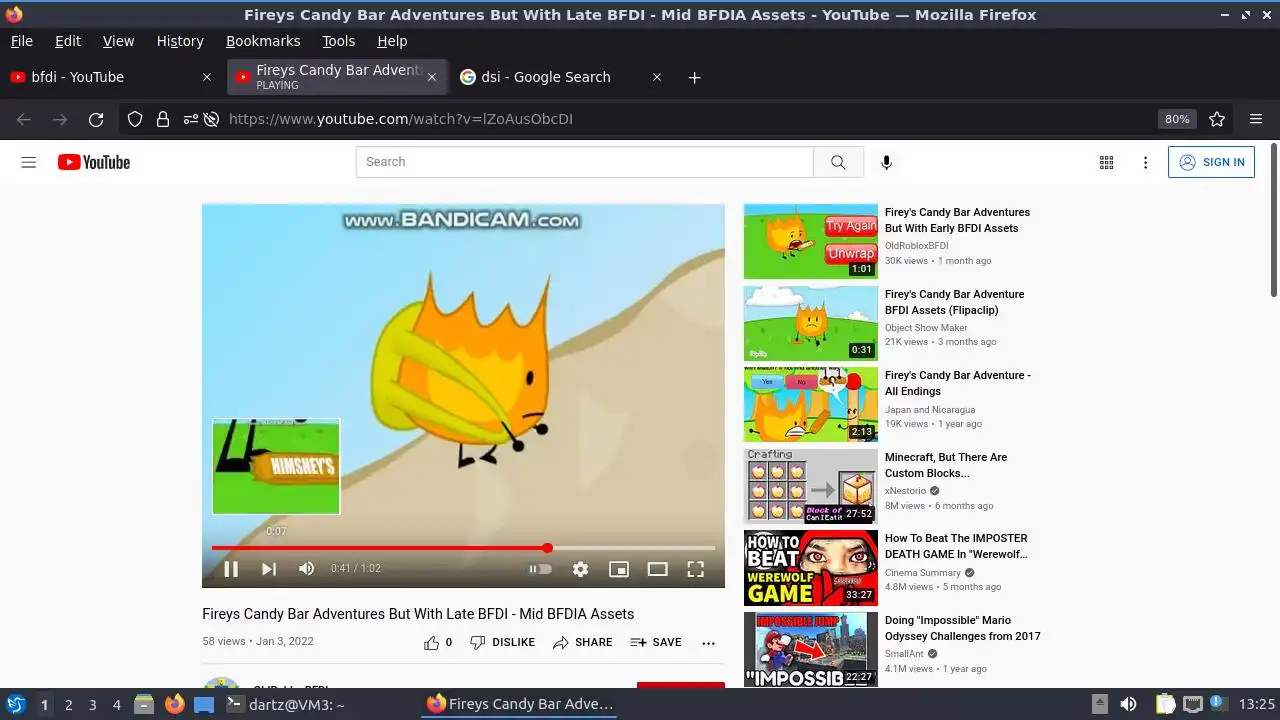1280x720 pixels.
Task: Open the clipboard tray icon
Action: point(1165,705)
